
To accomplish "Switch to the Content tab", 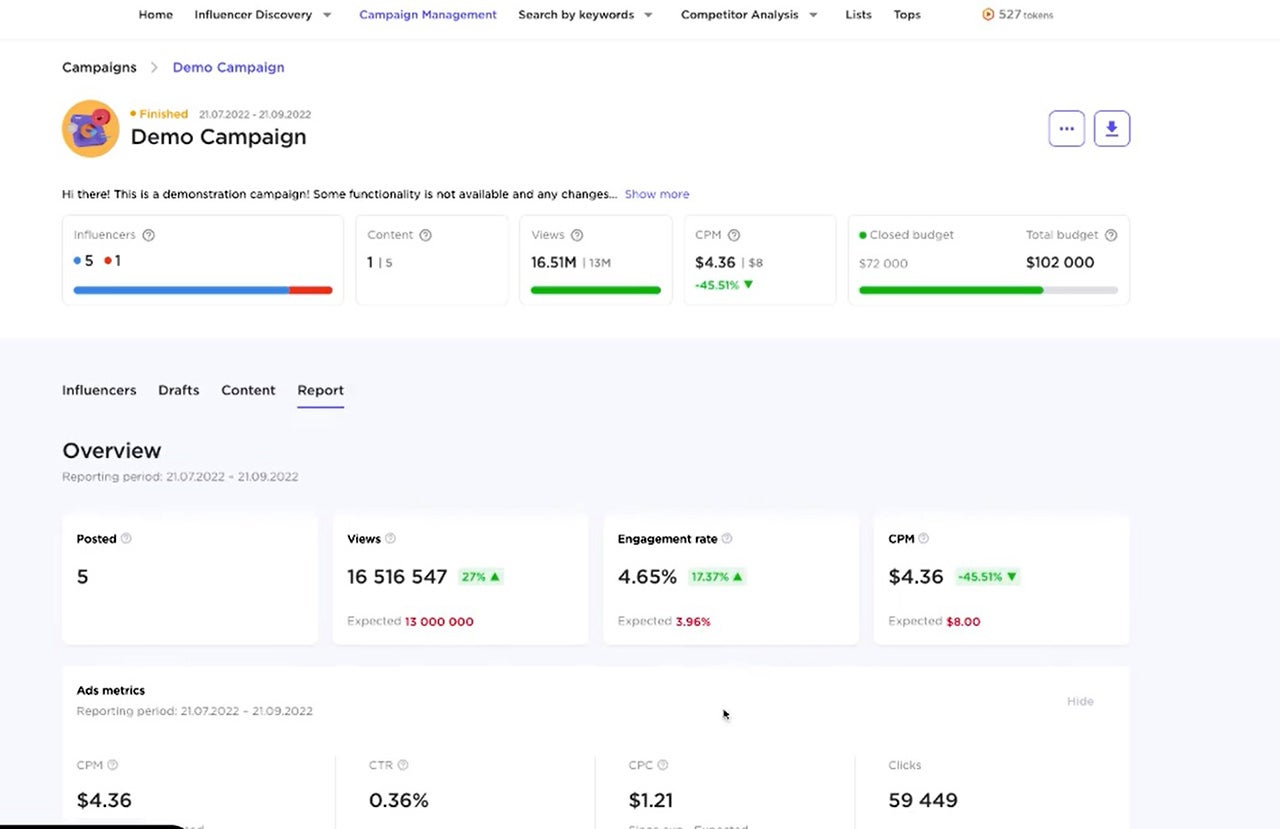I will pyautogui.click(x=248, y=390).
